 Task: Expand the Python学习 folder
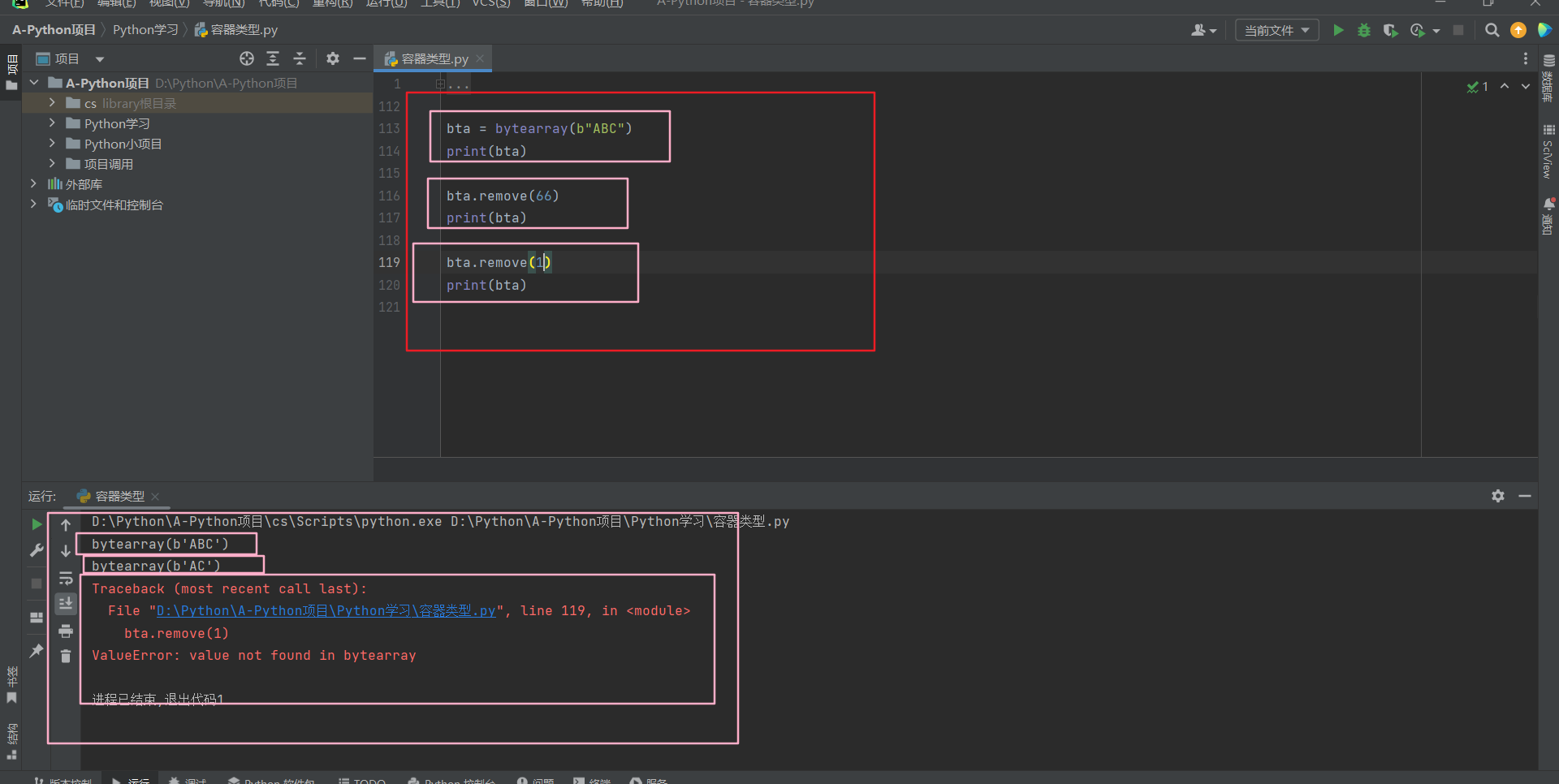pyautogui.click(x=52, y=123)
